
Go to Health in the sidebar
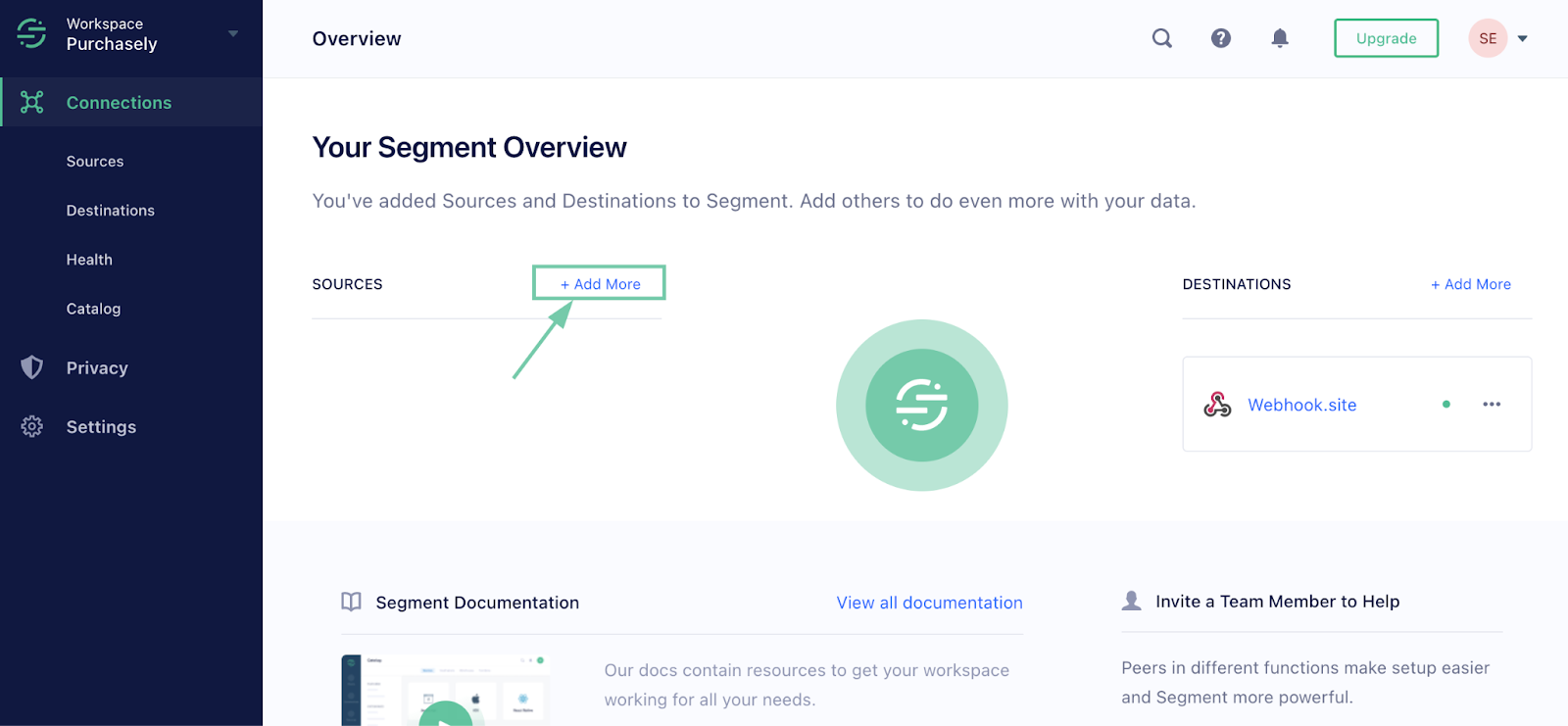pos(89,260)
